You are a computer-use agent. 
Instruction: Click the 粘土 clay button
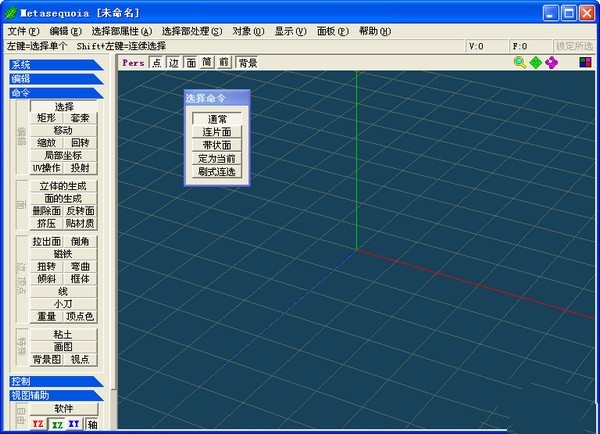pyautogui.click(x=64, y=334)
